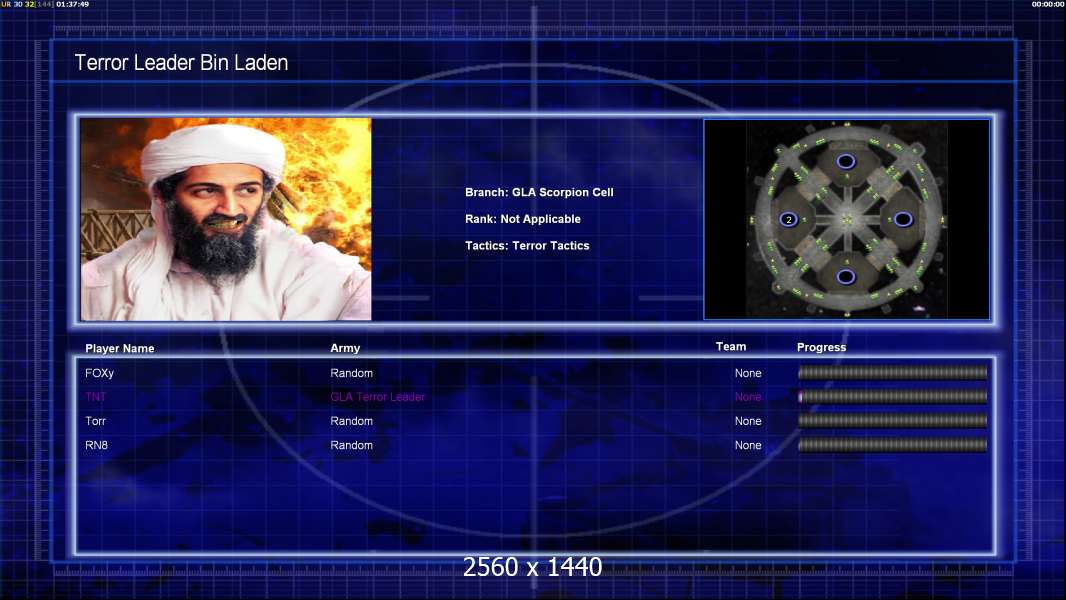Click RN8's loading progress bar
Screen dimensions: 1066x600
pos(892,445)
